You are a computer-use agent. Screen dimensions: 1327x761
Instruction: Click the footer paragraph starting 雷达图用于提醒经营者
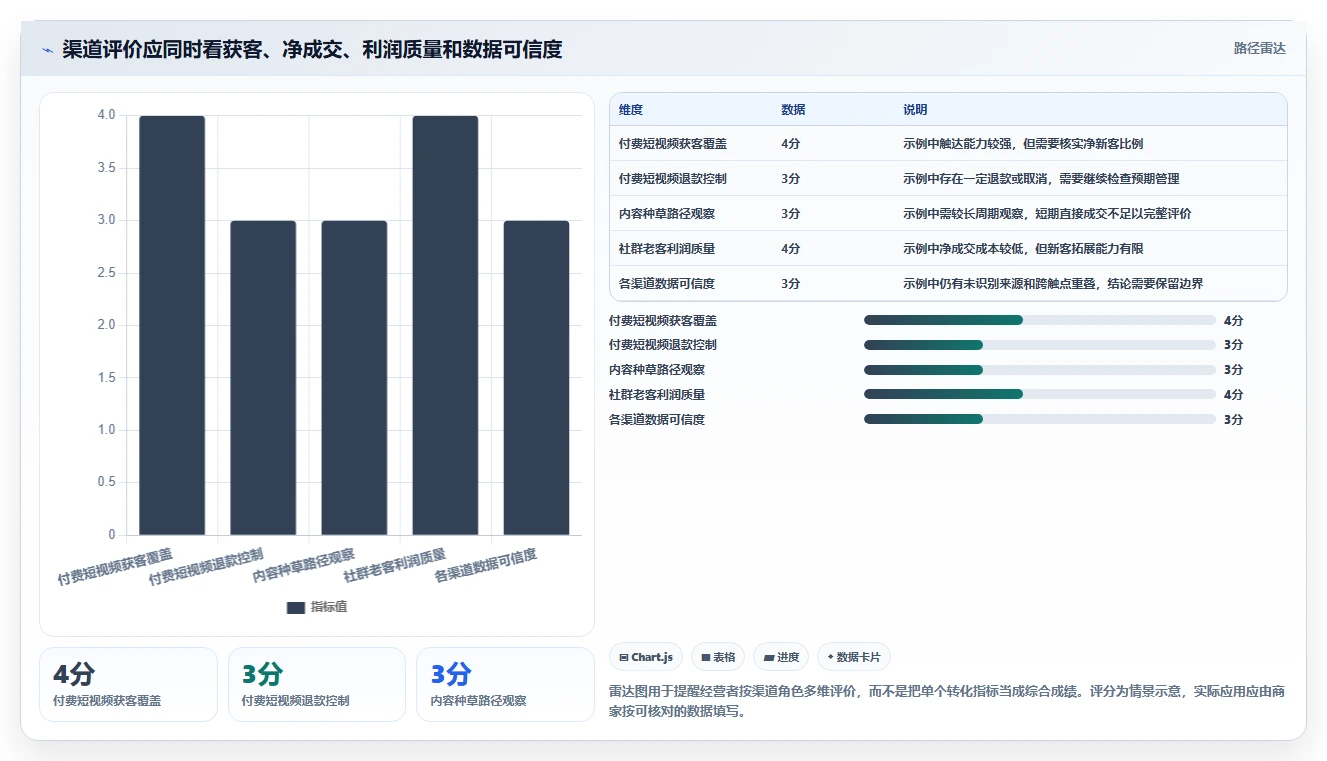[x=947, y=701]
